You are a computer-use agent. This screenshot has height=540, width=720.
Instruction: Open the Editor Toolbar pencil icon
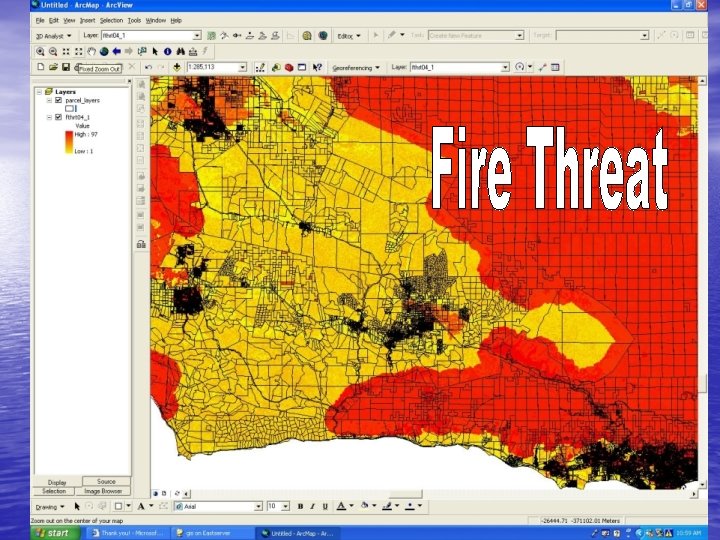[x=260, y=68]
